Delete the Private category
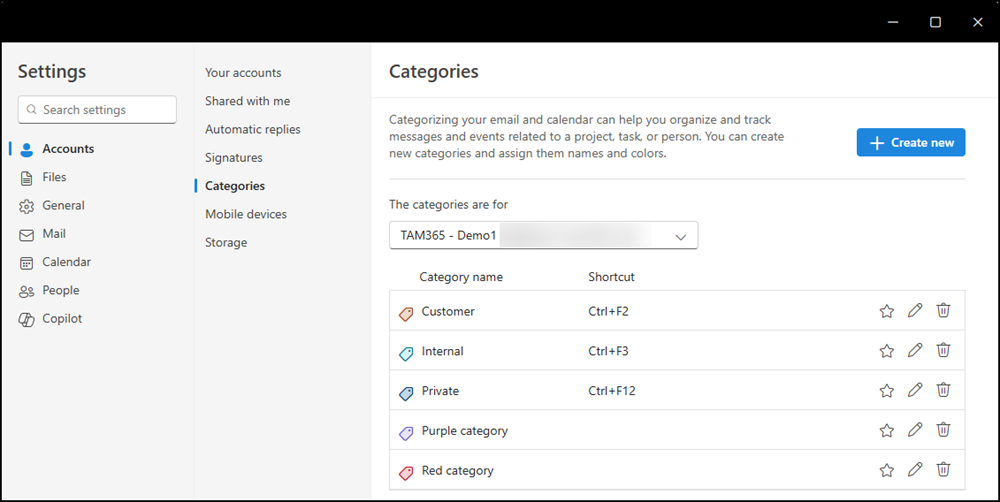1000x502 pixels. (943, 389)
